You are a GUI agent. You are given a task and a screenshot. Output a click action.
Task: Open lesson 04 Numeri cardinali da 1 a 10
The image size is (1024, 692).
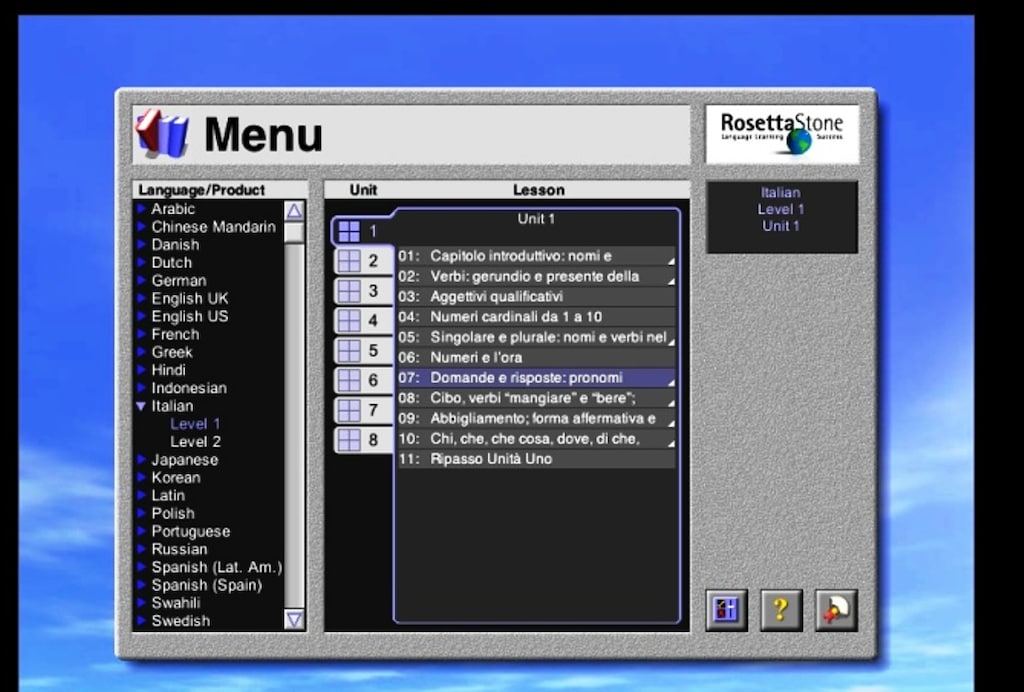pyautogui.click(x=536, y=317)
